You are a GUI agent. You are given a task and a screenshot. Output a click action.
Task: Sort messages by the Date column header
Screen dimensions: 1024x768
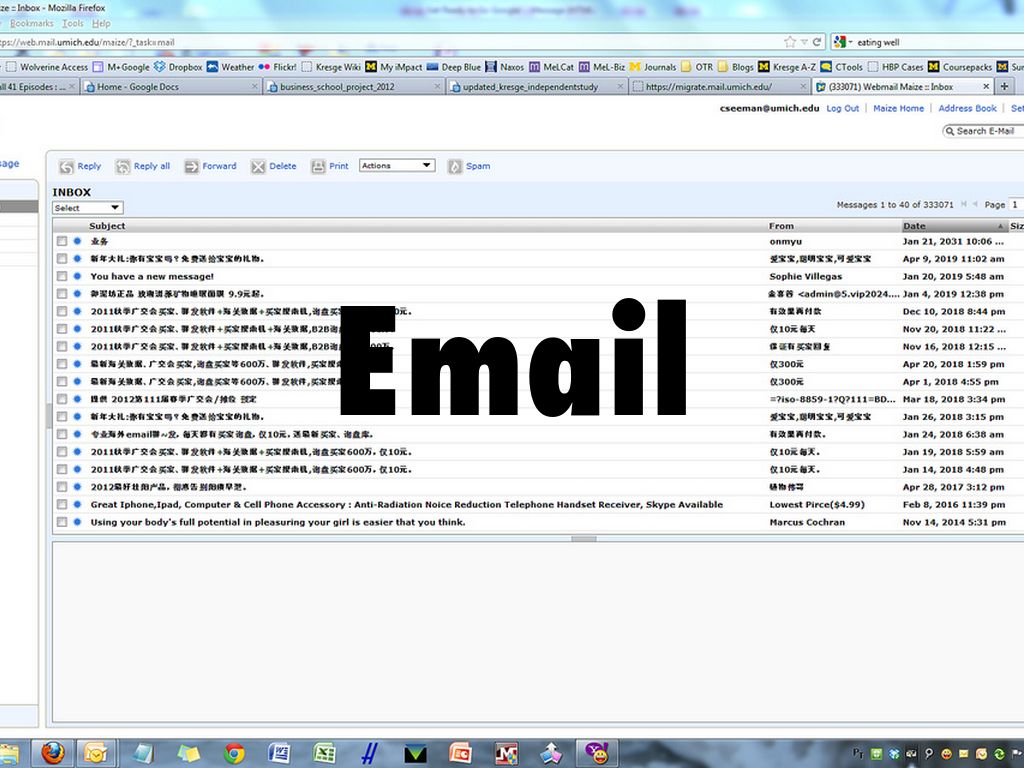914,226
